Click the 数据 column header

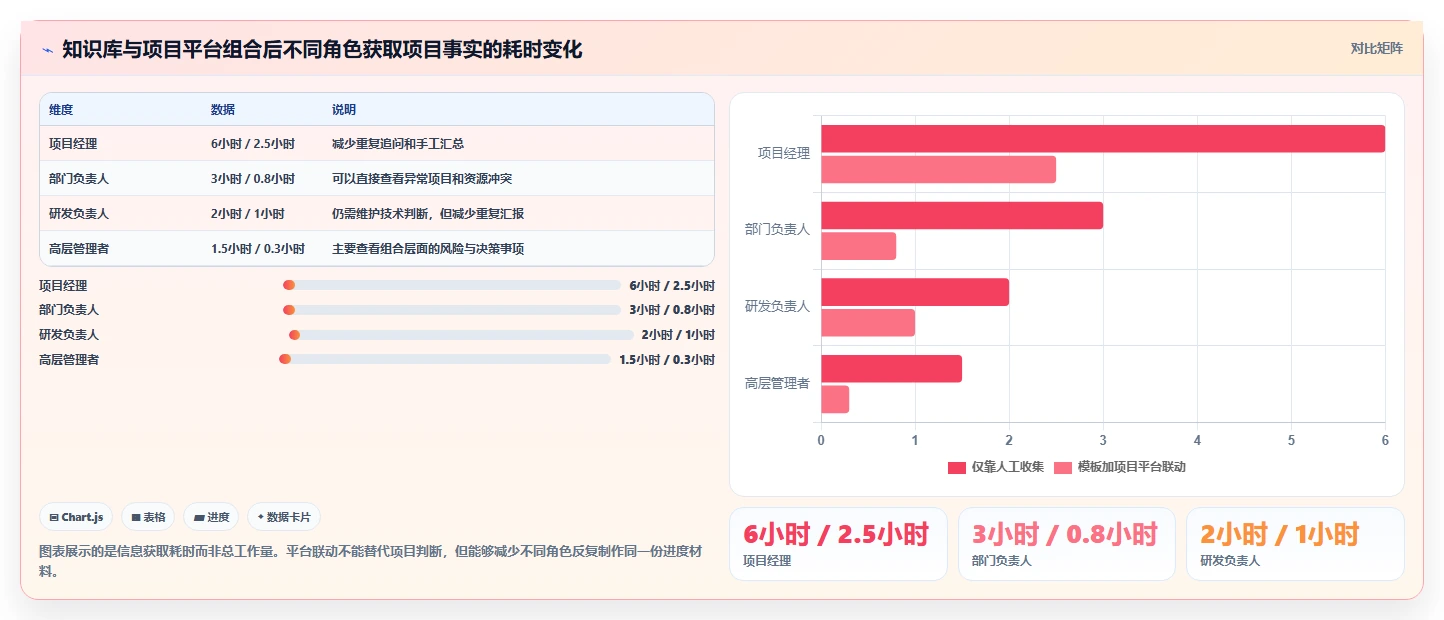click(x=223, y=110)
